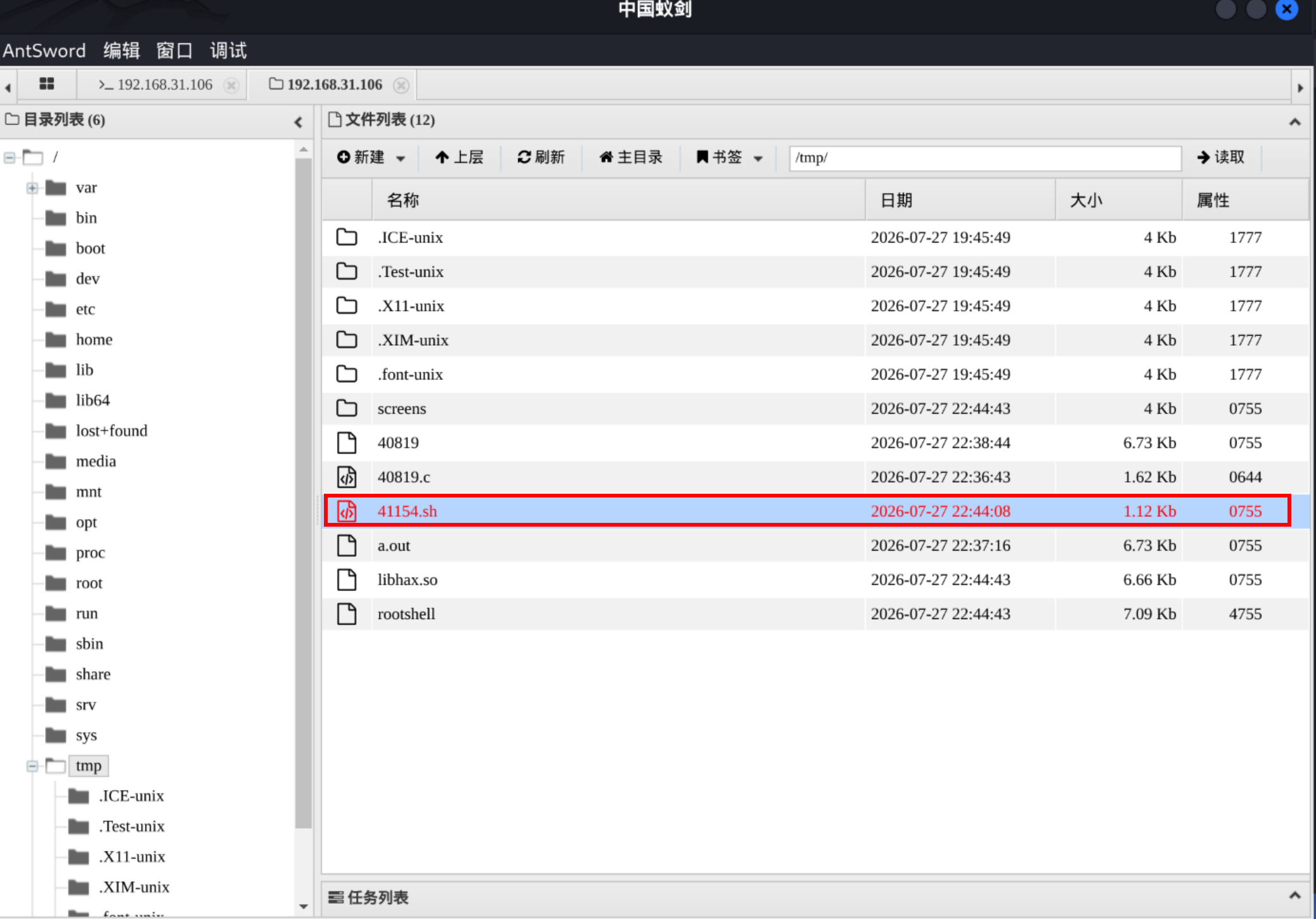This screenshot has height=919, width=1316.
Task: Click the 41154.sh script file icon
Action: [x=347, y=511]
